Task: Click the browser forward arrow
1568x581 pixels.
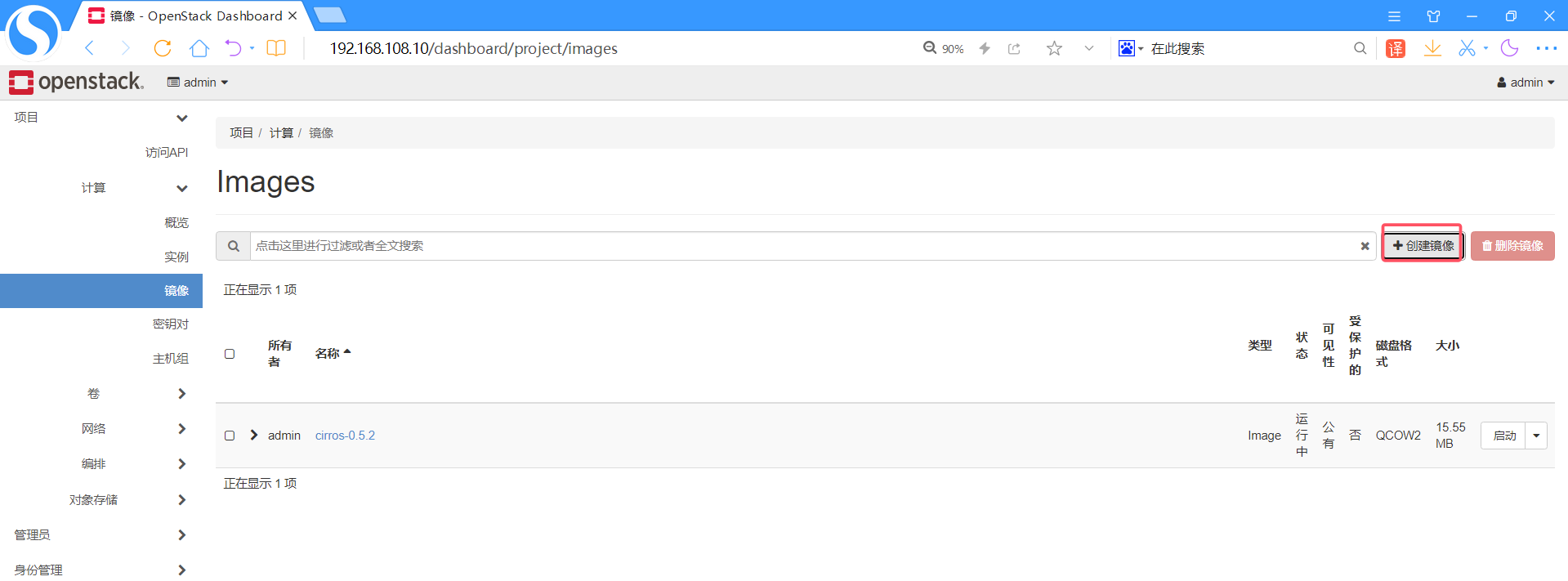Action: (x=125, y=48)
